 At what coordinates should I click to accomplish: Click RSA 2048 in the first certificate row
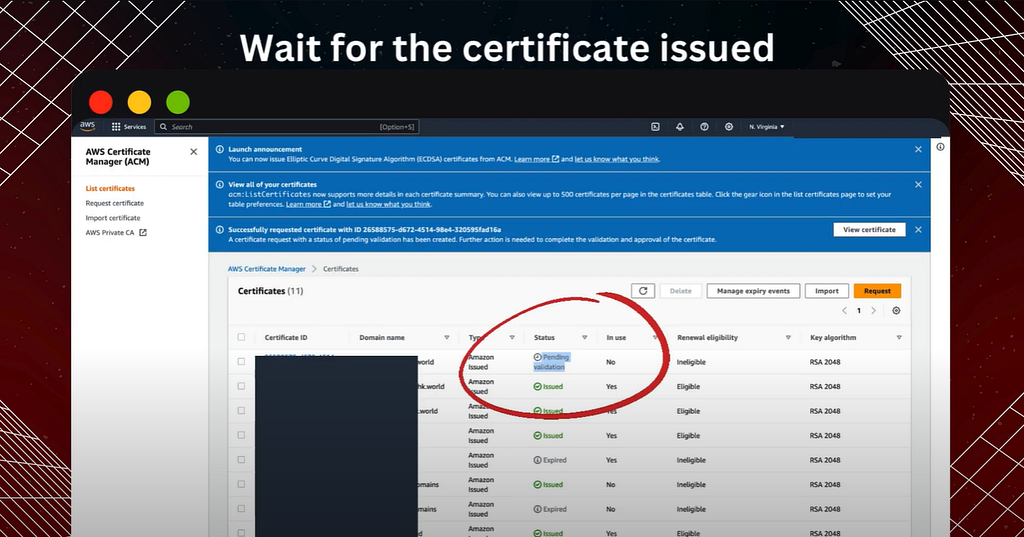click(x=825, y=362)
